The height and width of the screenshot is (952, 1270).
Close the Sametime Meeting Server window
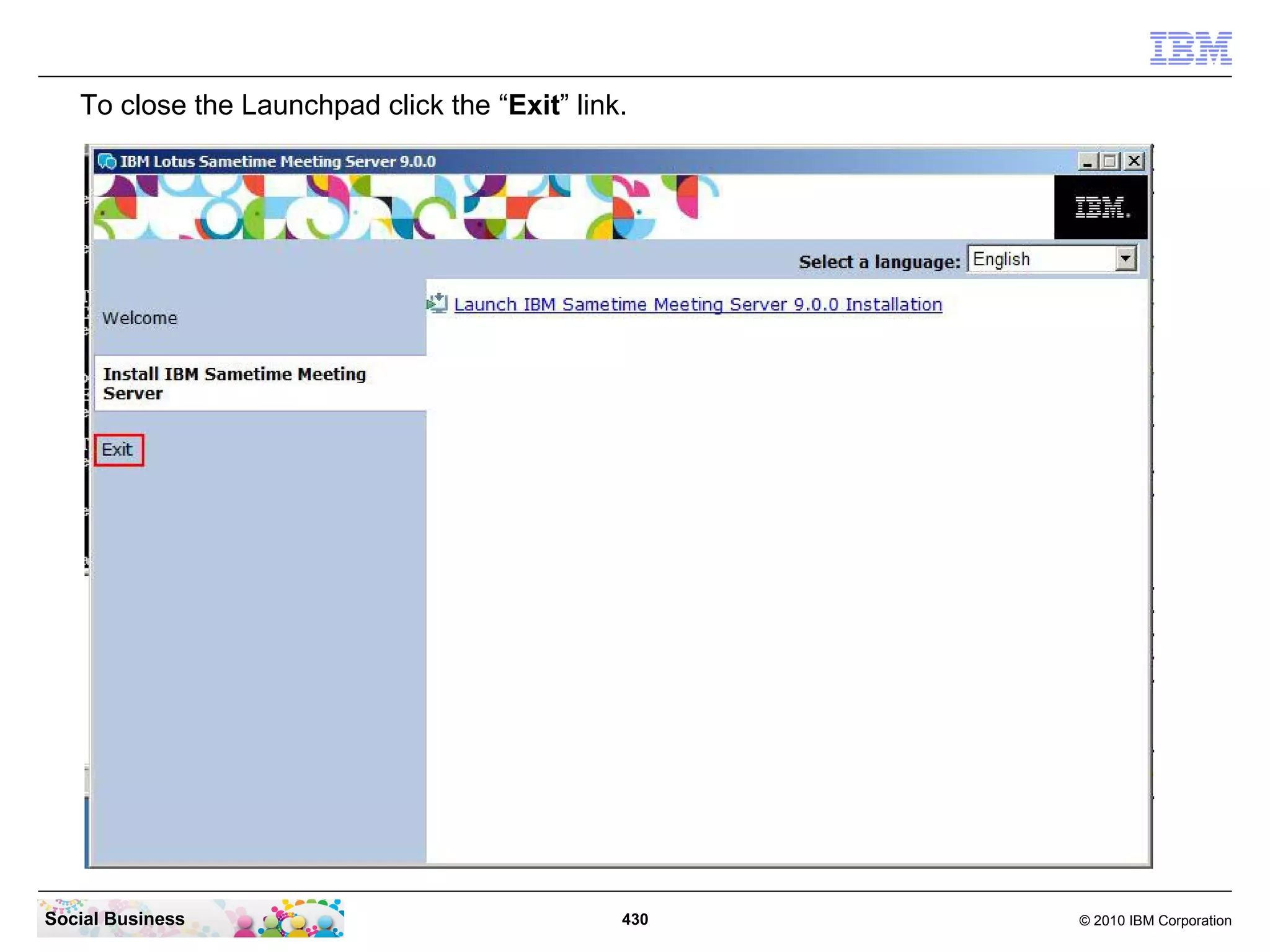(x=1134, y=162)
